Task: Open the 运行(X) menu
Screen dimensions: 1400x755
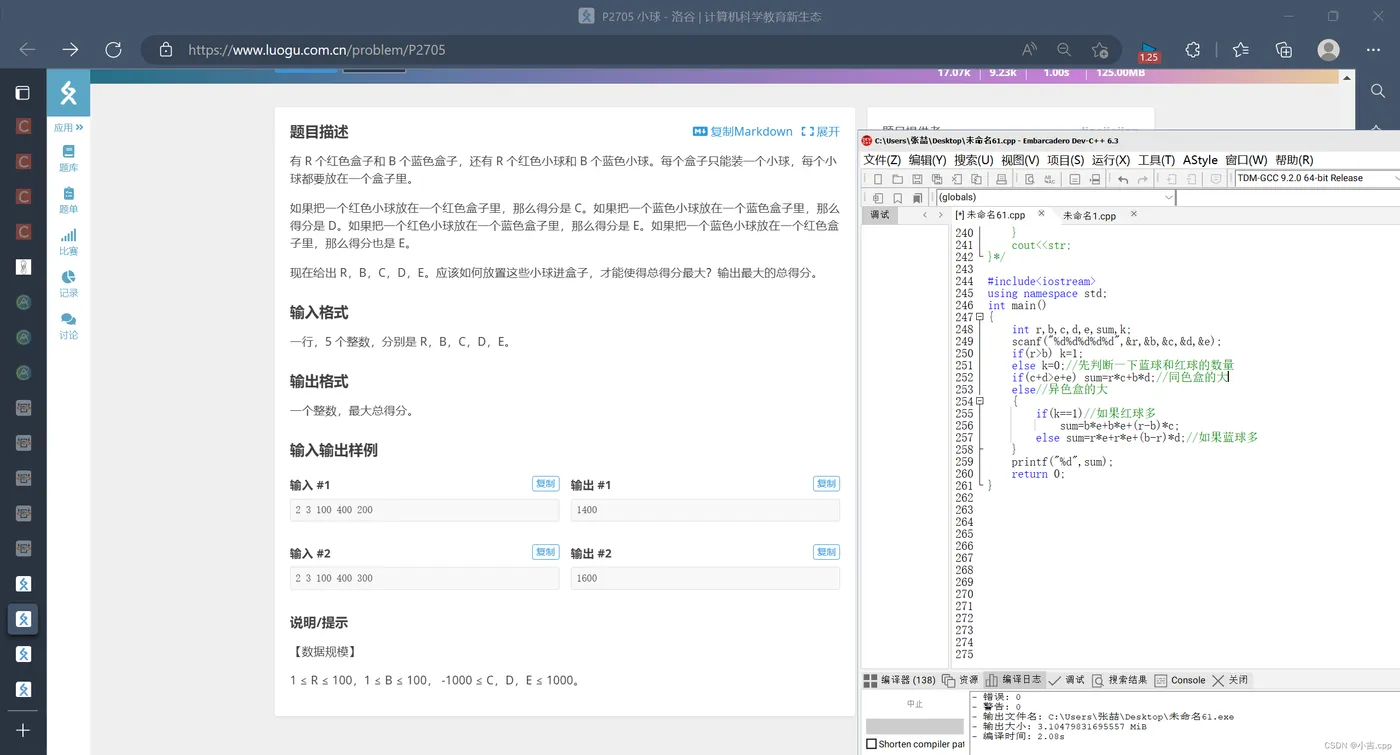Action: [x=1111, y=160]
